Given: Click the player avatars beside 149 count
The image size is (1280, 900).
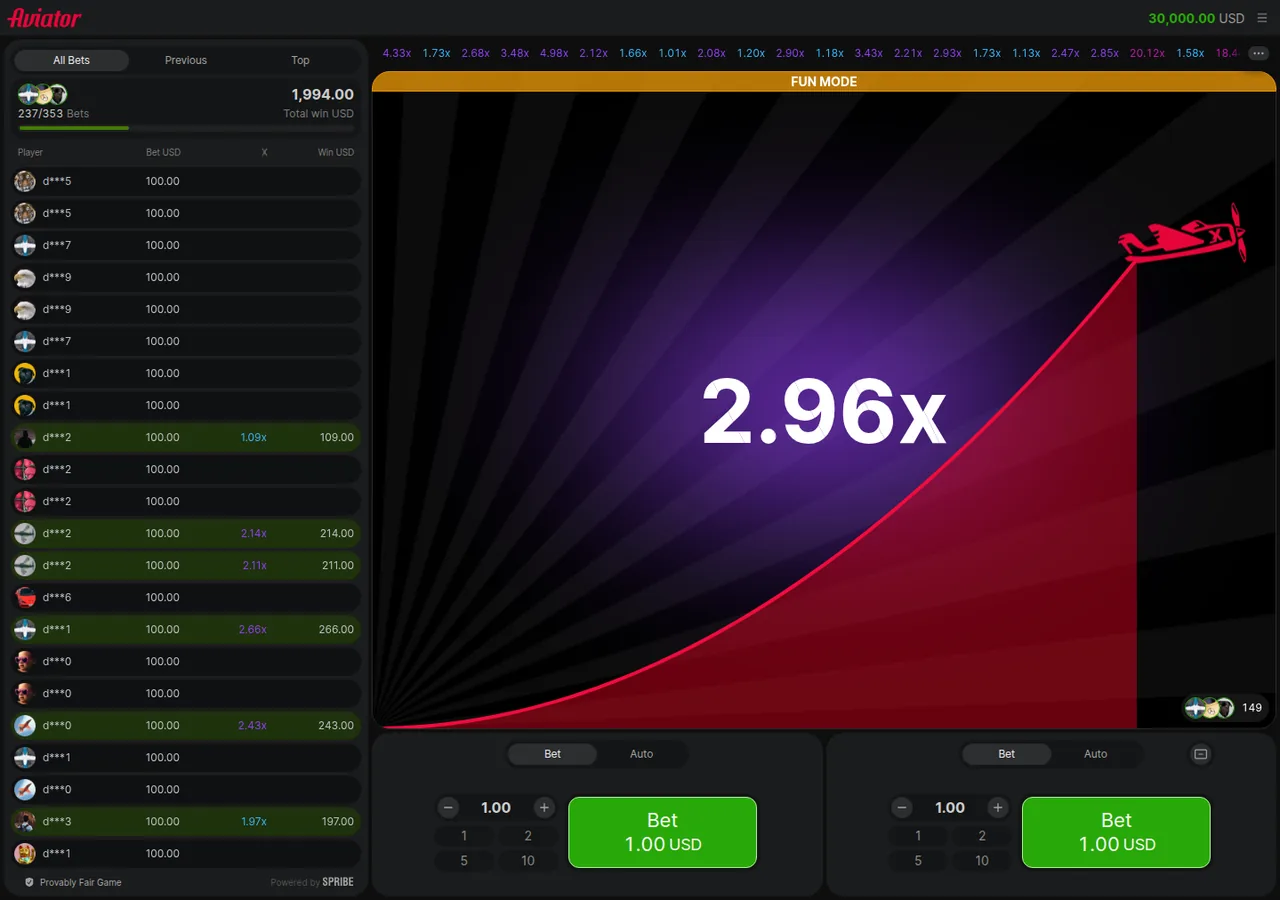Looking at the screenshot, I should (1210, 707).
